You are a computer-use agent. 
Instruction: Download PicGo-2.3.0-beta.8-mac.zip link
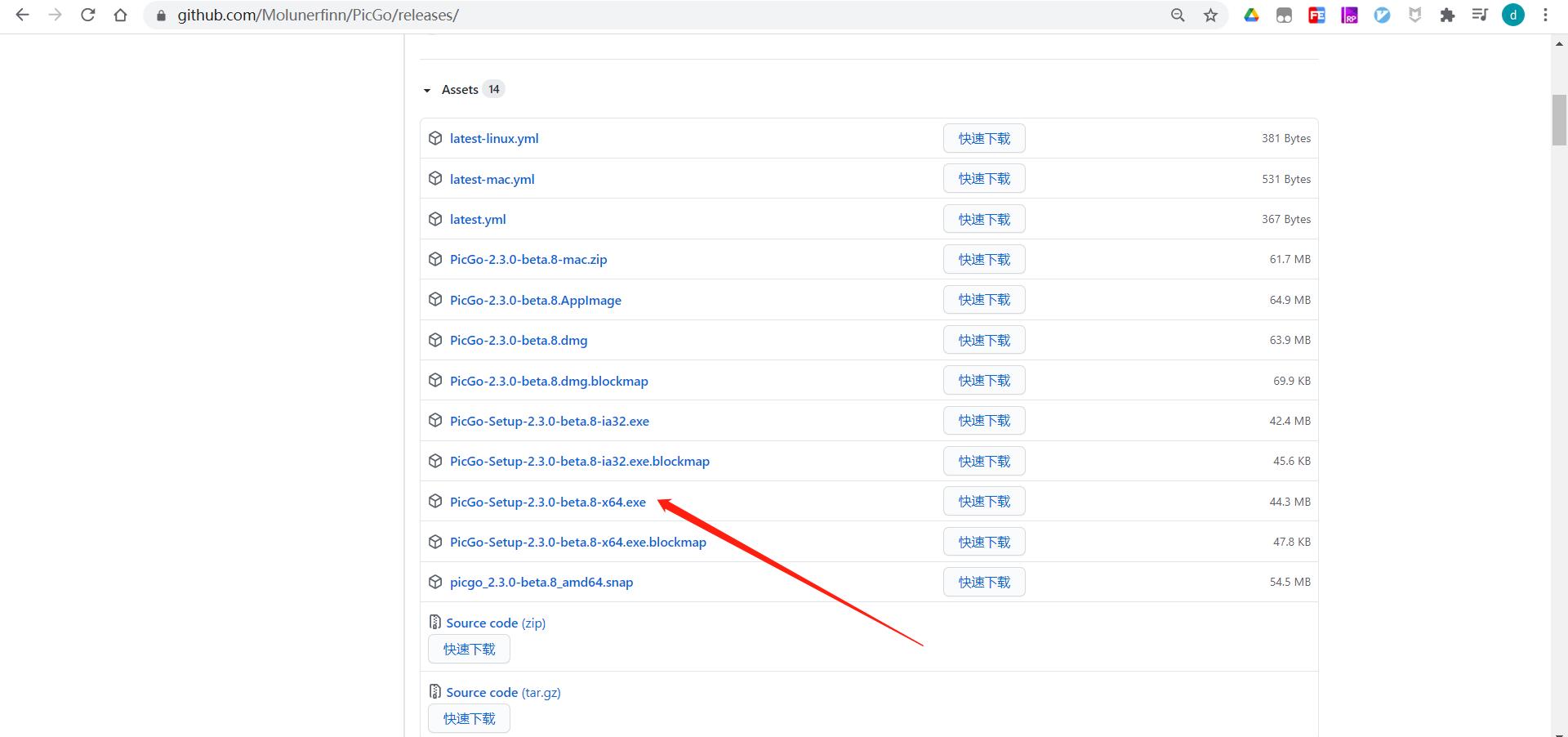click(x=528, y=259)
